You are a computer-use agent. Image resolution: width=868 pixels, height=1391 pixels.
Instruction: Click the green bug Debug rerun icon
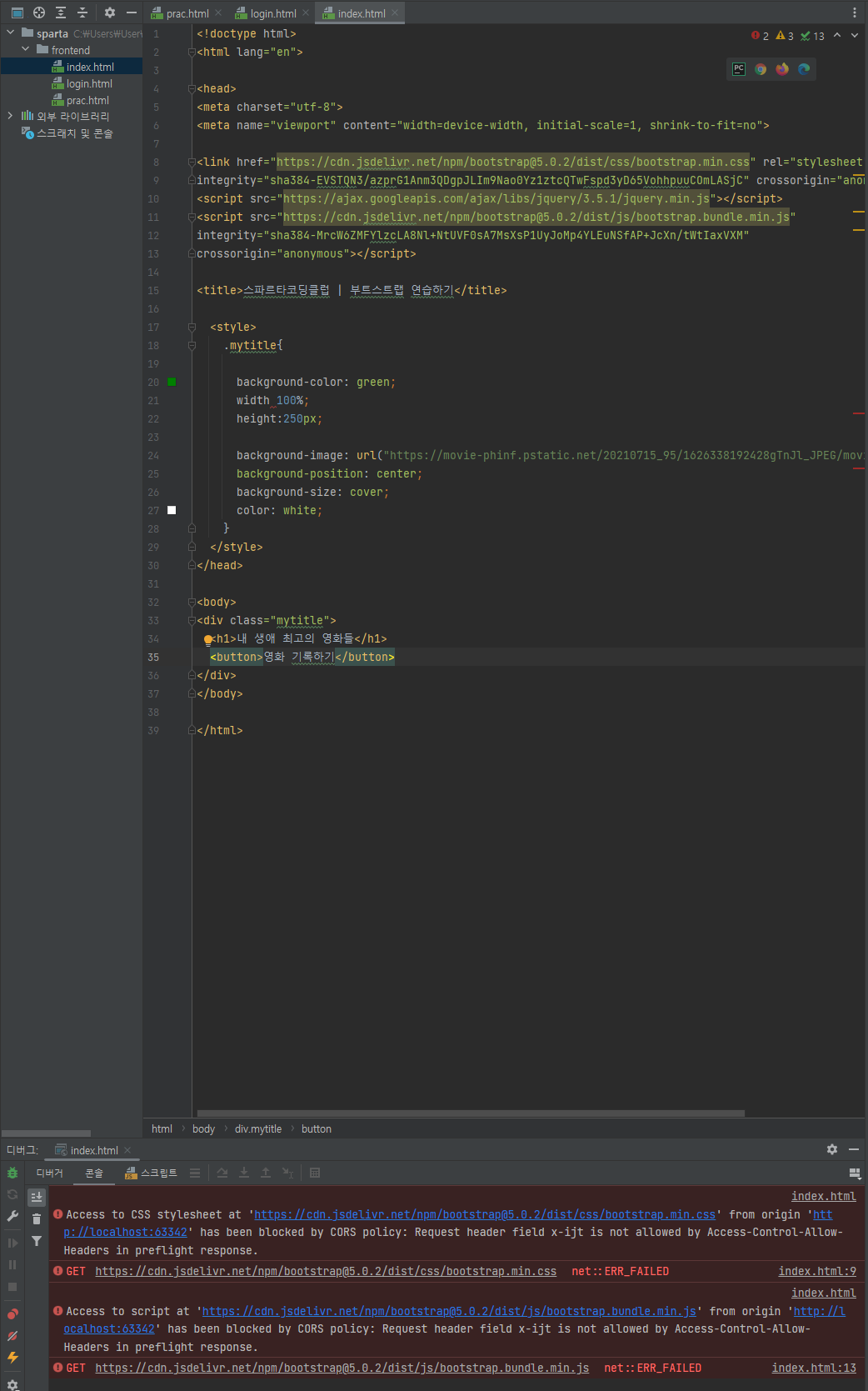12,1173
